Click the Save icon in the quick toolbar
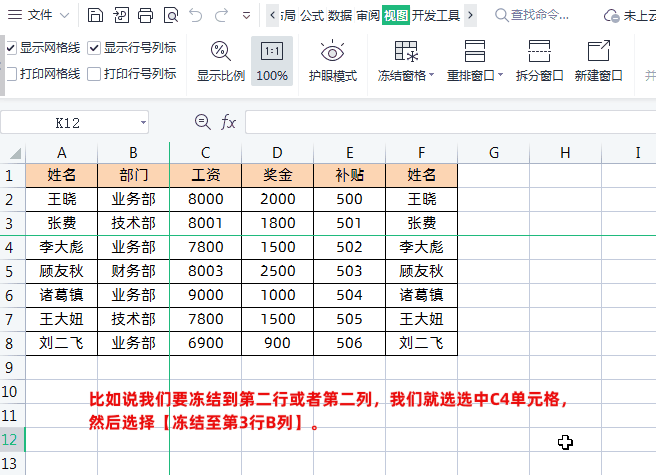Image resolution: width=656 pixels, height=475 pixels. coord(95,15)
